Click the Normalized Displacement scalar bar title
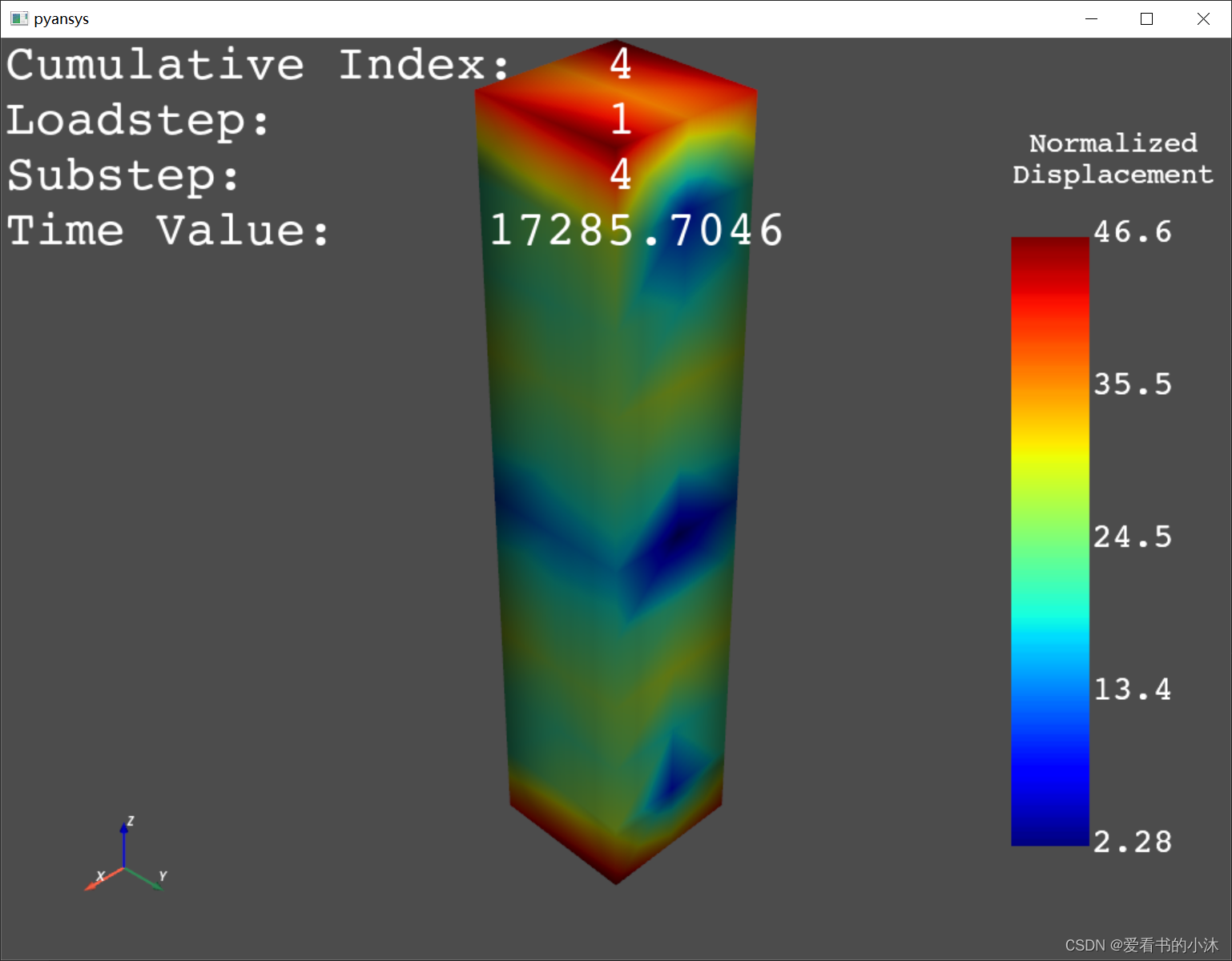This screenshot has height=961, width=1232. pyautogui.click(x=1113, y=159)
